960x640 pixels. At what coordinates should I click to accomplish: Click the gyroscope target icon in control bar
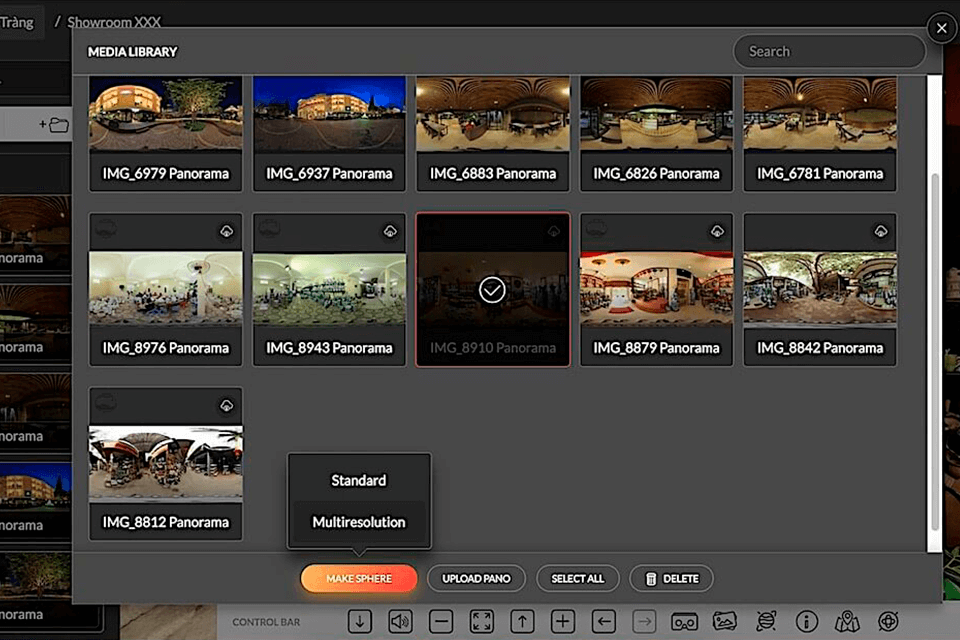(x=888, y=622)
